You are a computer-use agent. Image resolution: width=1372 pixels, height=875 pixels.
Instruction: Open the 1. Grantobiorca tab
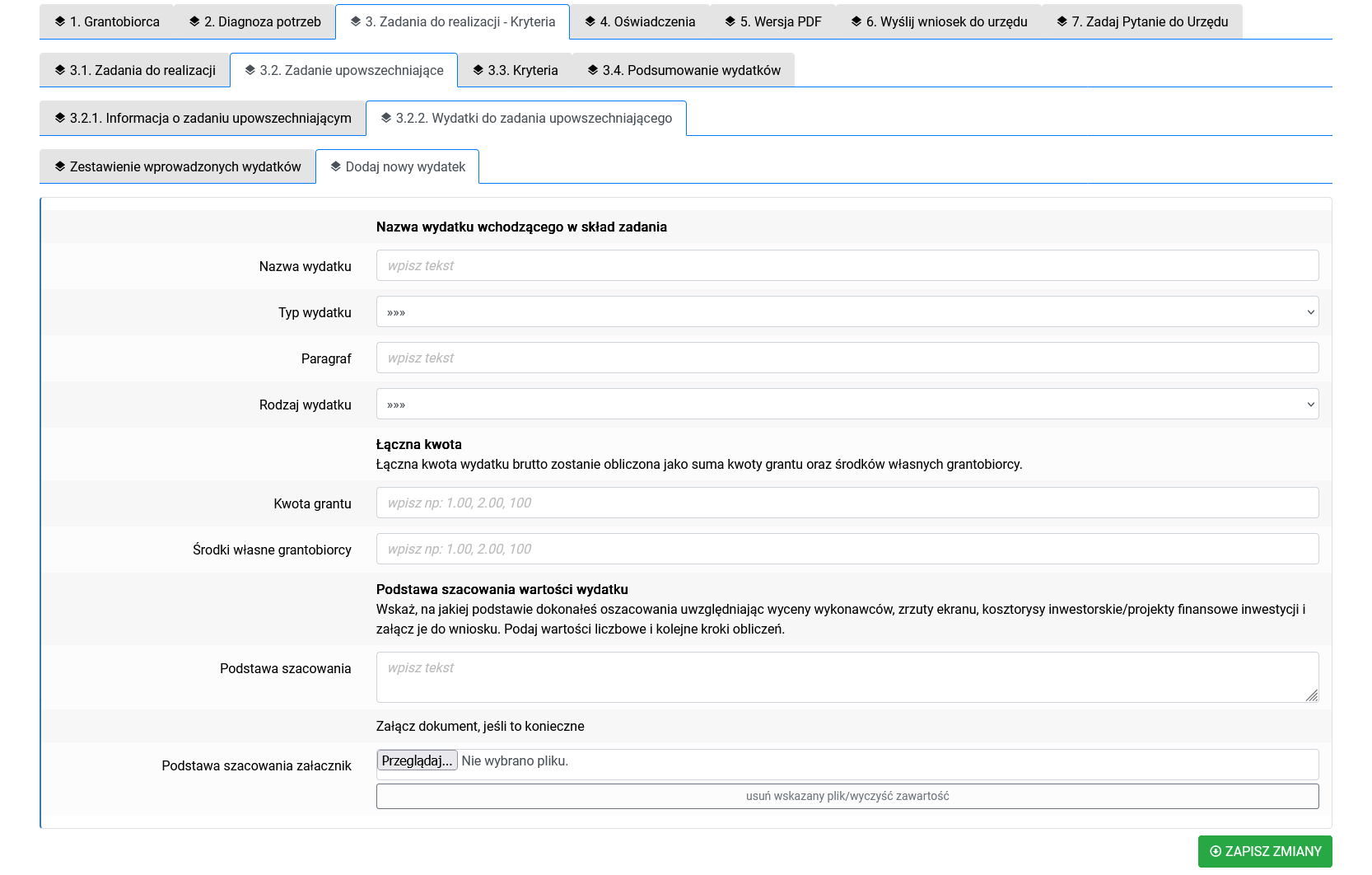107,22
